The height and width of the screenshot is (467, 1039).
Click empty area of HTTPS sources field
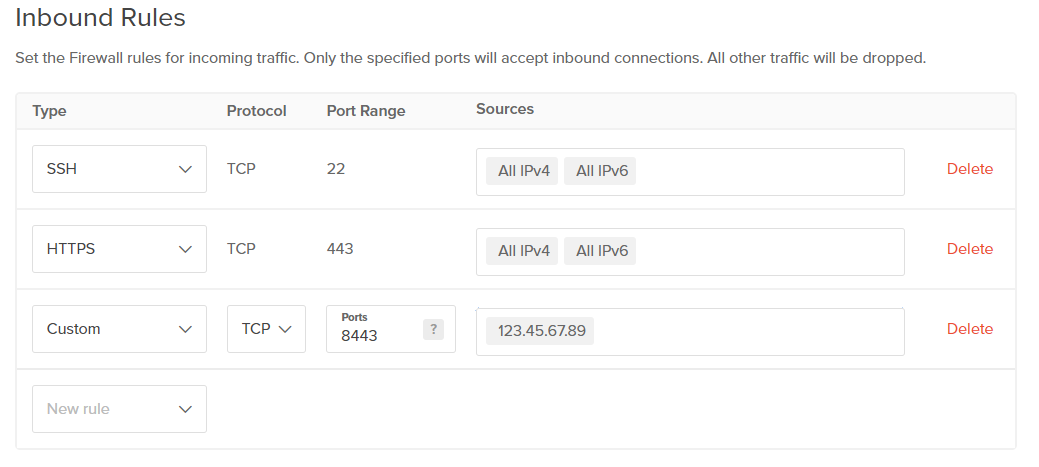(x=770, y=251)
